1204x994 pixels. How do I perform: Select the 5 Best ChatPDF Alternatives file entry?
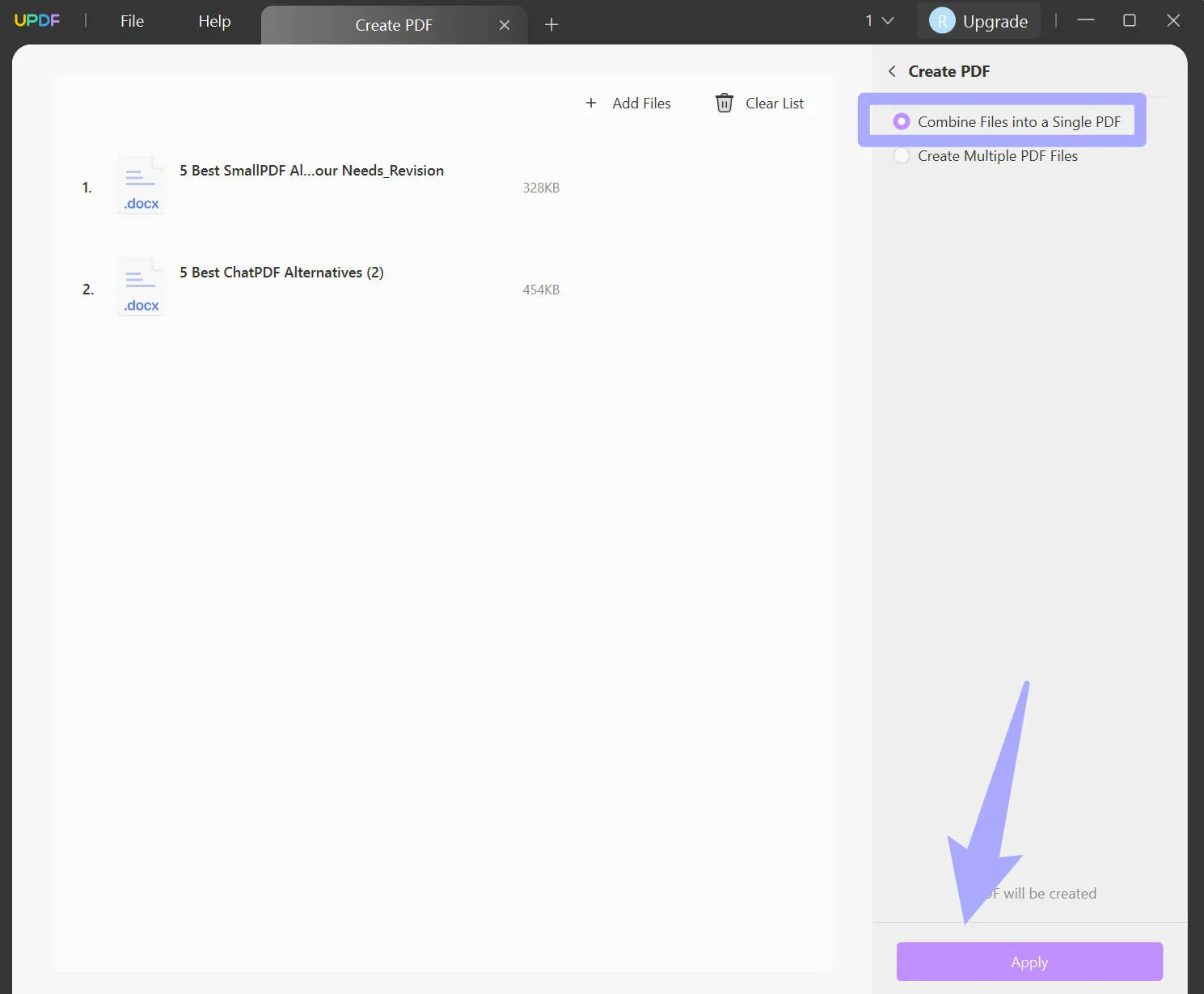click(x=281, y=273)
